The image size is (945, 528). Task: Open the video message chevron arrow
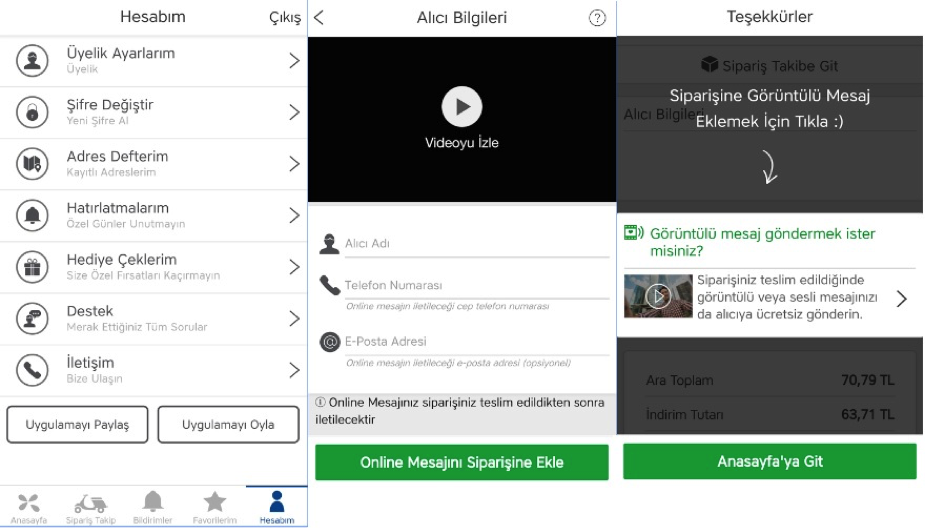(901, 298)
